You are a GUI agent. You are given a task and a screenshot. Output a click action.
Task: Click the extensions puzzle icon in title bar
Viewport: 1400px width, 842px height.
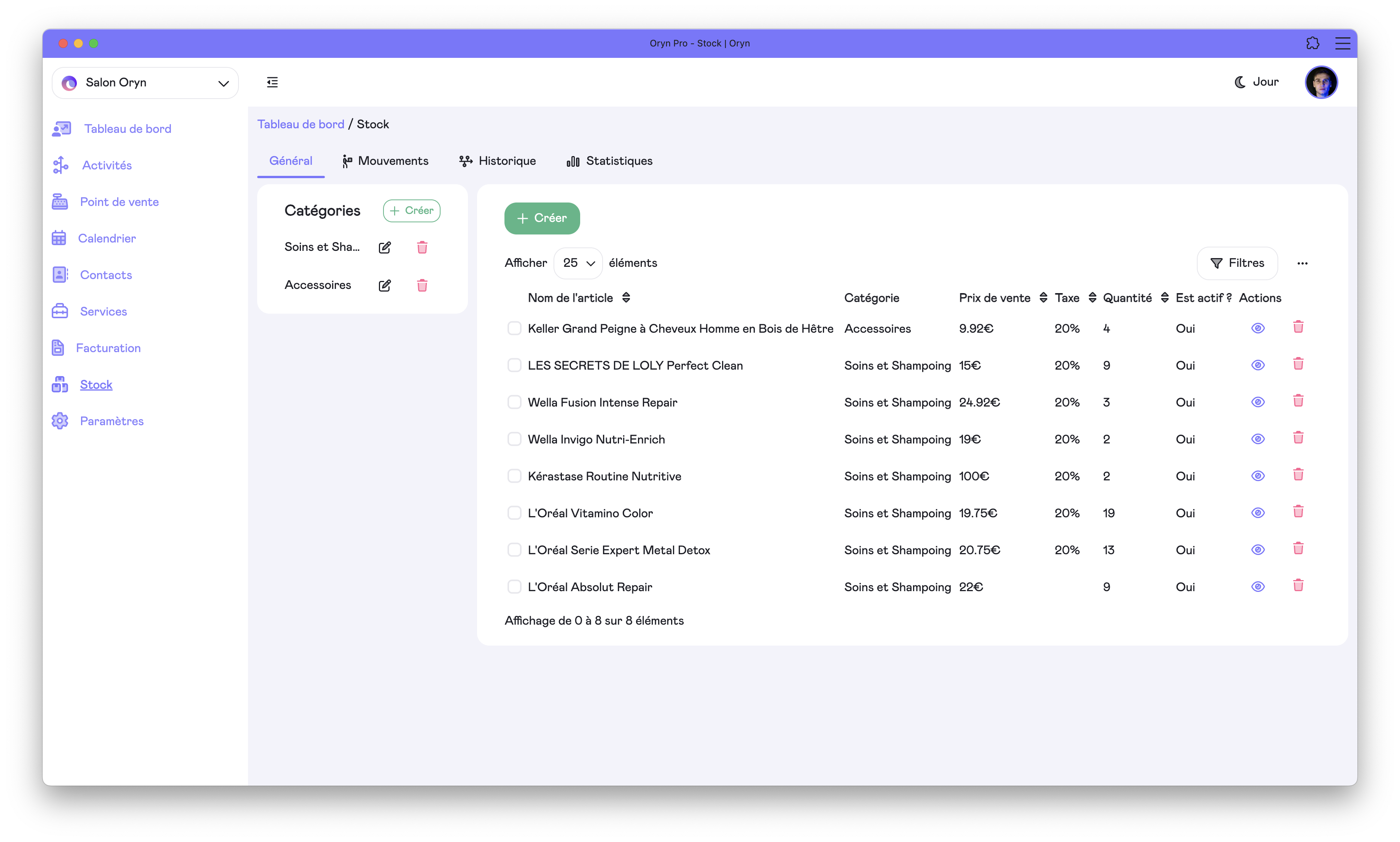tap(1312, 43)
